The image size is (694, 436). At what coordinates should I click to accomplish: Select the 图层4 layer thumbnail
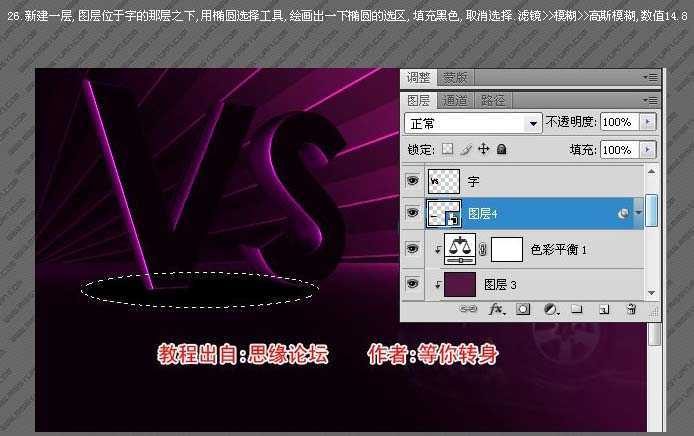[x=443, y=214]
